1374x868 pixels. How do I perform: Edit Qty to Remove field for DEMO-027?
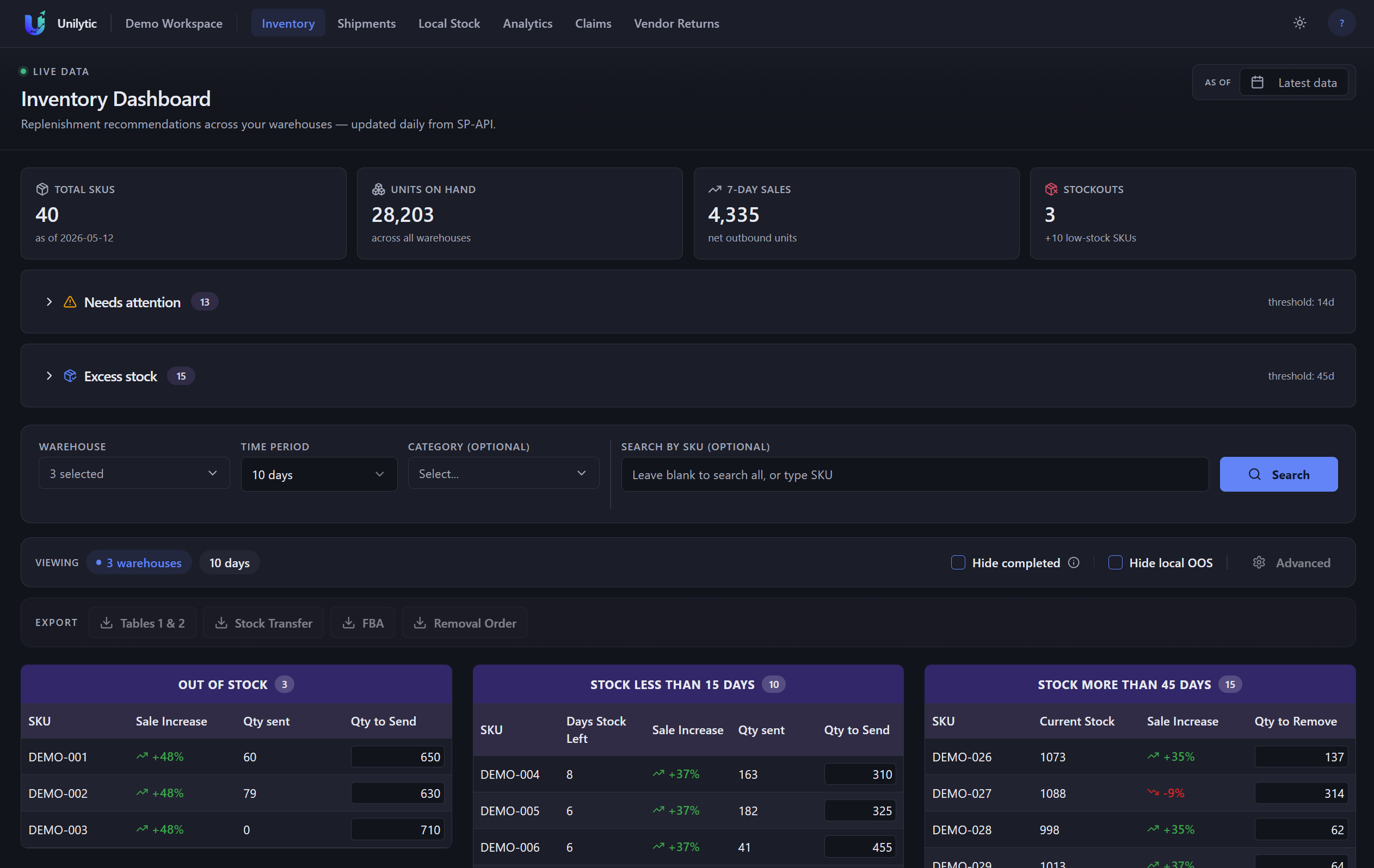pos(1301,793)
